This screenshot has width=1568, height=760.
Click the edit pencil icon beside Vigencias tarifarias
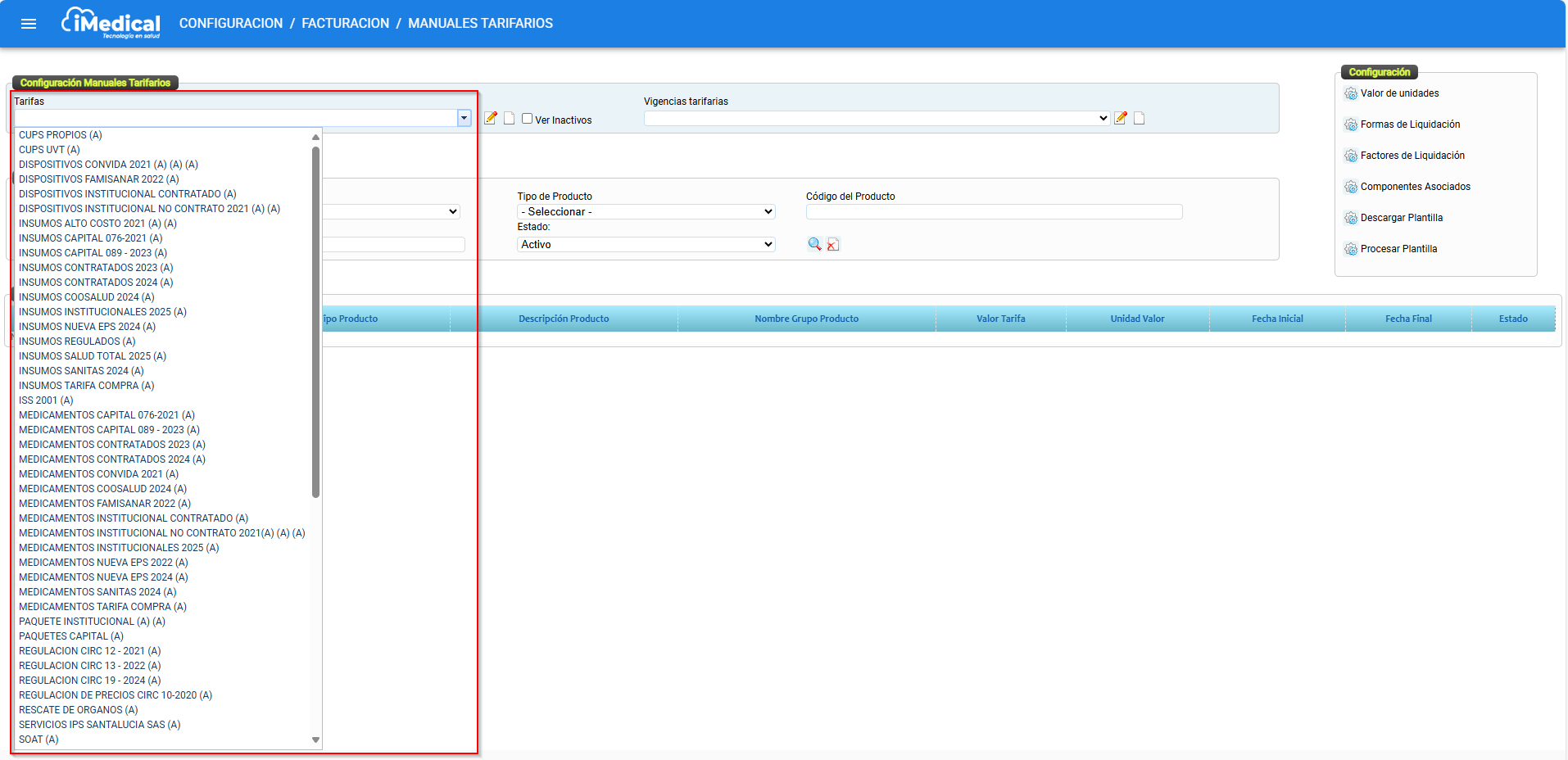(x=1121, y=118)
